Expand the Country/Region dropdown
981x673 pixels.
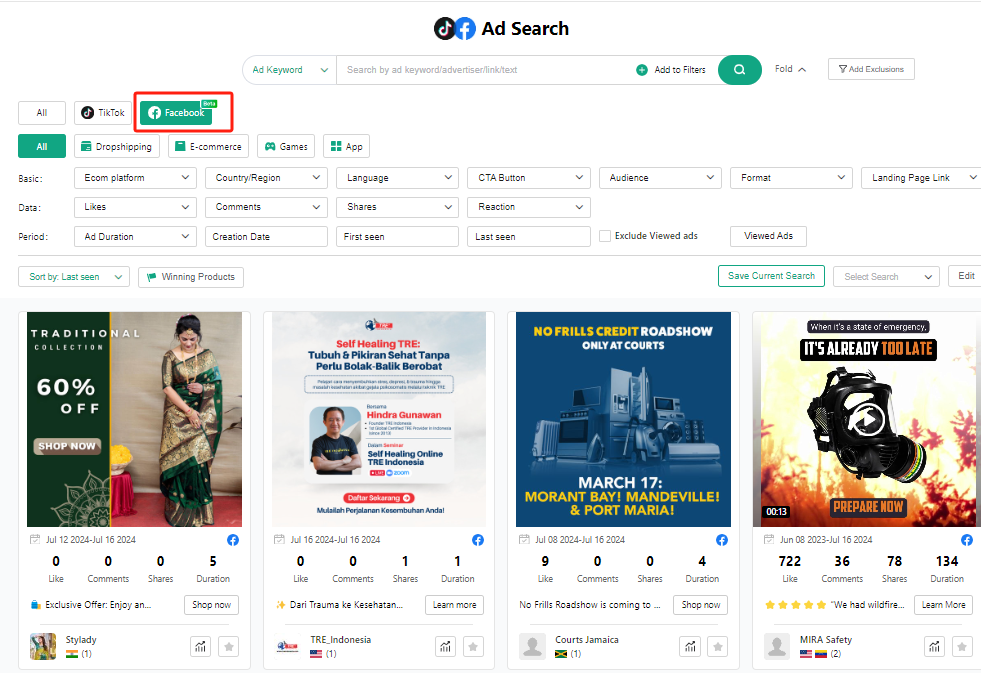tap(267, 178)
